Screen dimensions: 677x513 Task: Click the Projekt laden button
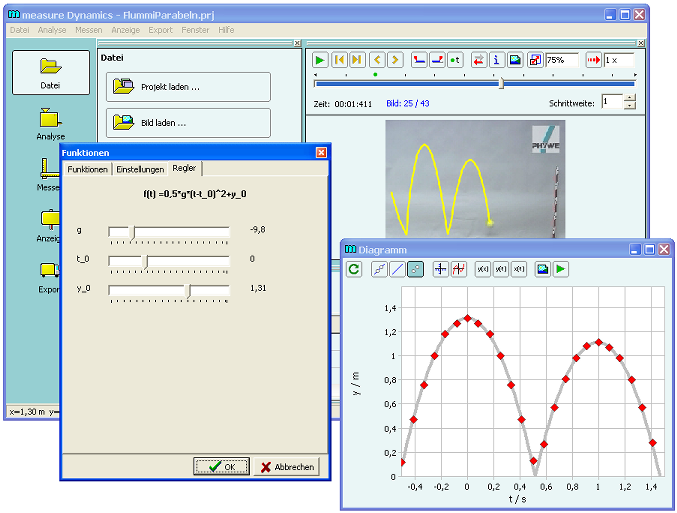click(188, 87)
